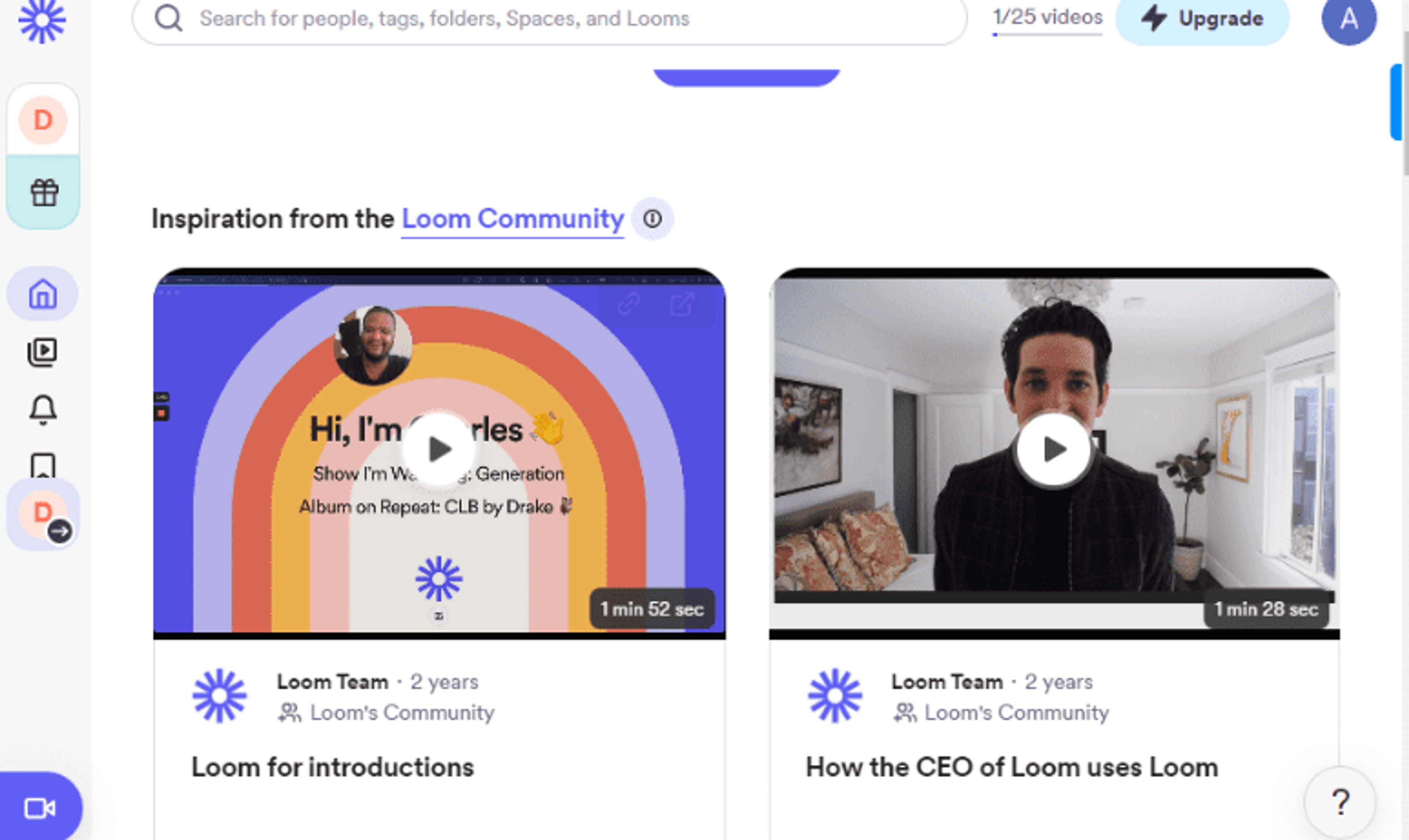Click Loom Team avatar on CEO card
1409x840 pixels.
click(835, 696)
